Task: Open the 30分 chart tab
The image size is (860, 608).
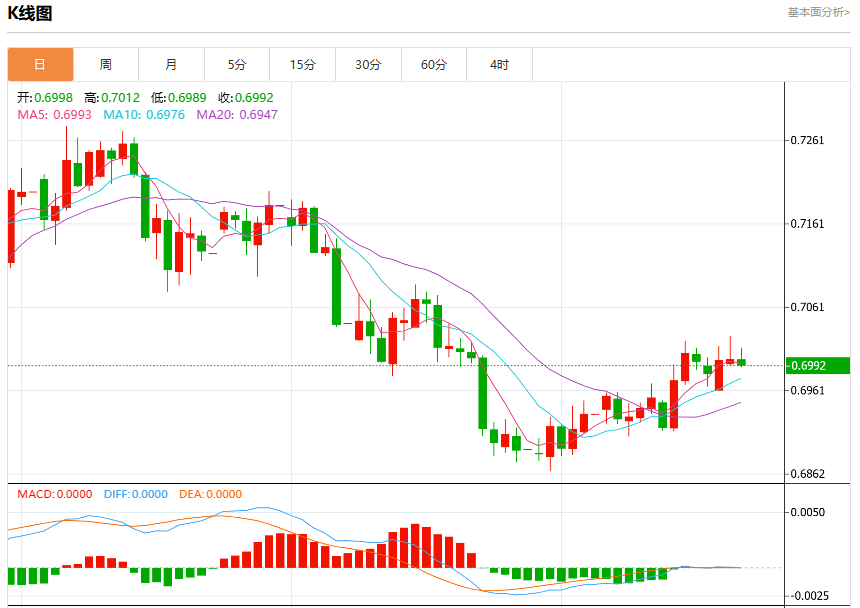Action: (368, 65)
